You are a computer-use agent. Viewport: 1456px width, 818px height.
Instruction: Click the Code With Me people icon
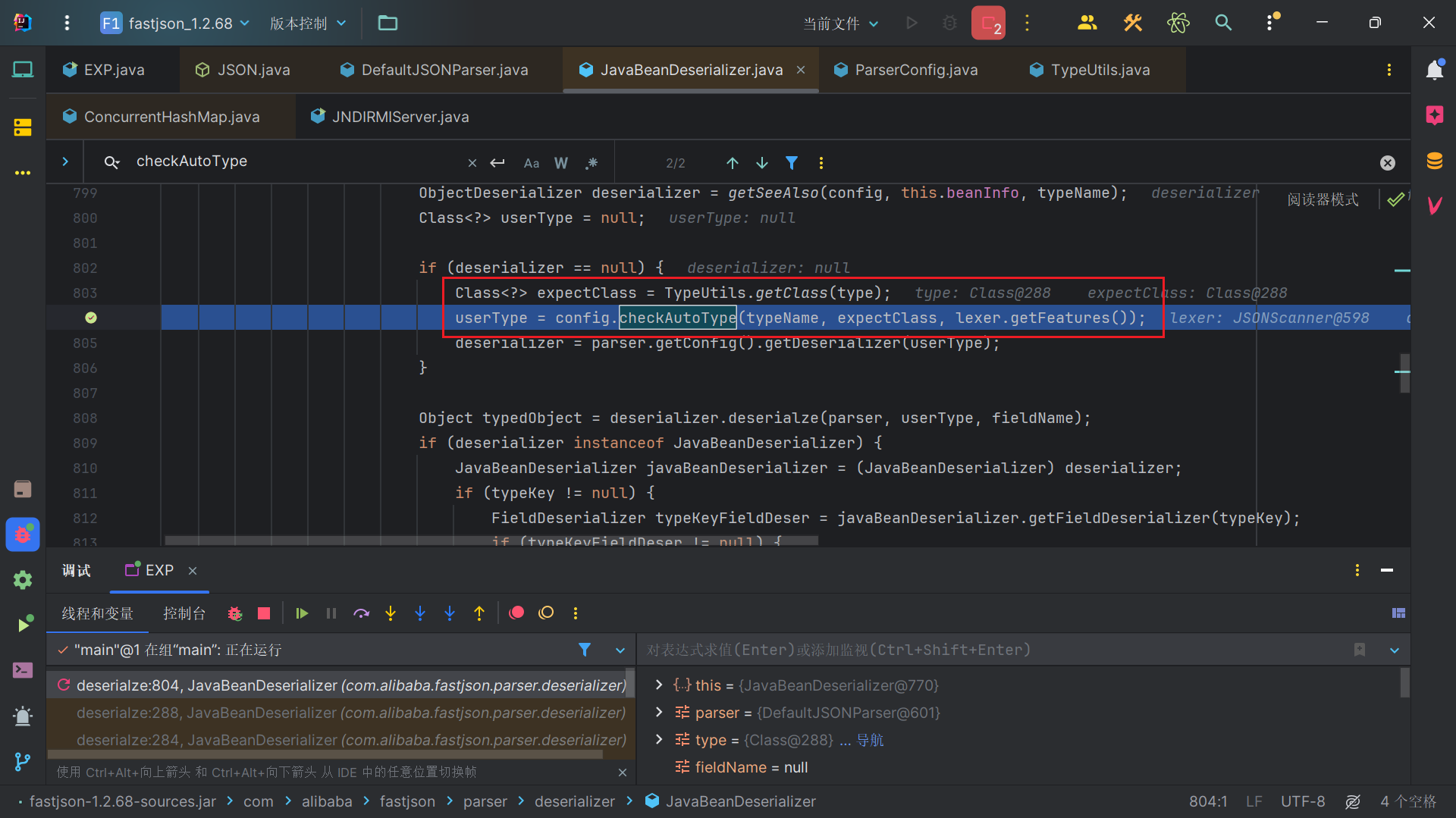[1087, 23]
